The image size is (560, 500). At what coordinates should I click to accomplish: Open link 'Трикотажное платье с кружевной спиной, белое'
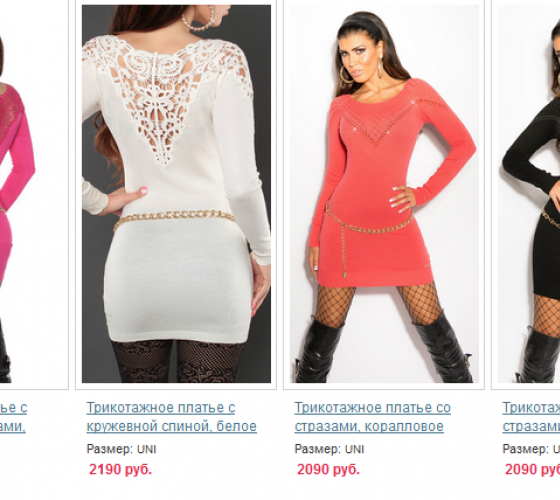[x=171, y=417]
